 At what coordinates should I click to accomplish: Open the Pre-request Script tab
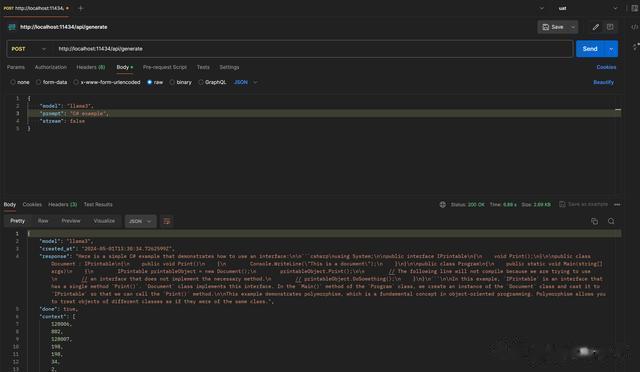pyautogui.click(x=165, y=67)
